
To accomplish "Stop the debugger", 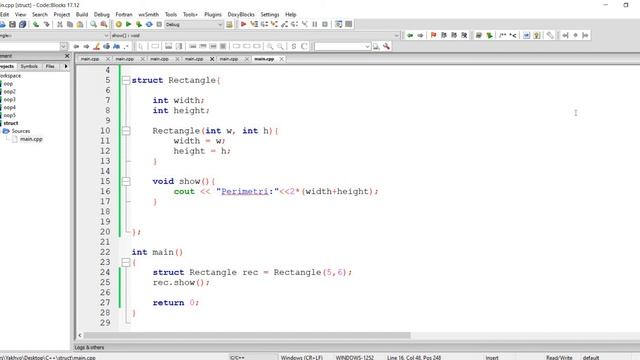I will click(x=325, y=24).
